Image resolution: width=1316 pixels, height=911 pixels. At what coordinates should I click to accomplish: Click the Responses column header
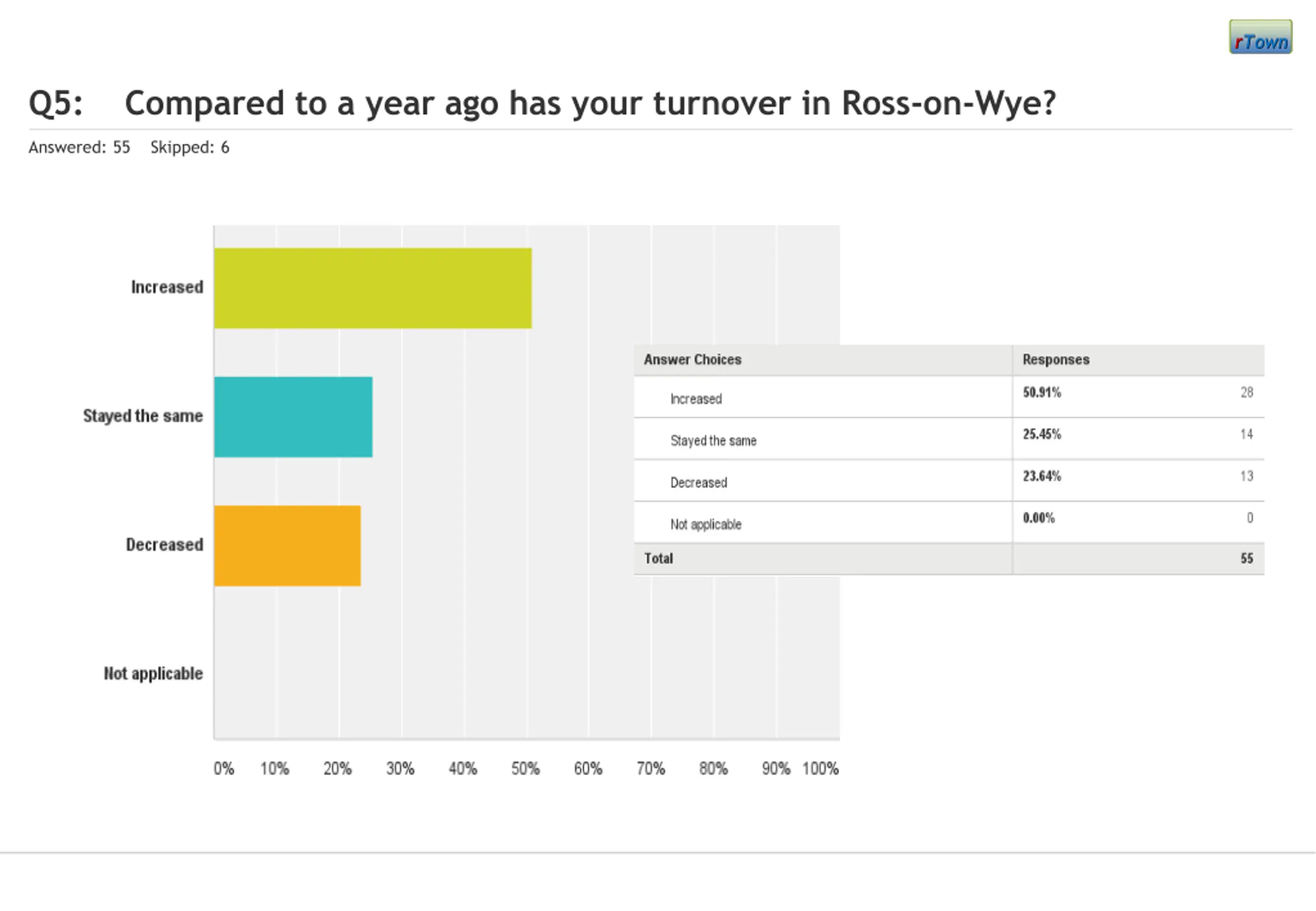click(x=1055, y=359)
